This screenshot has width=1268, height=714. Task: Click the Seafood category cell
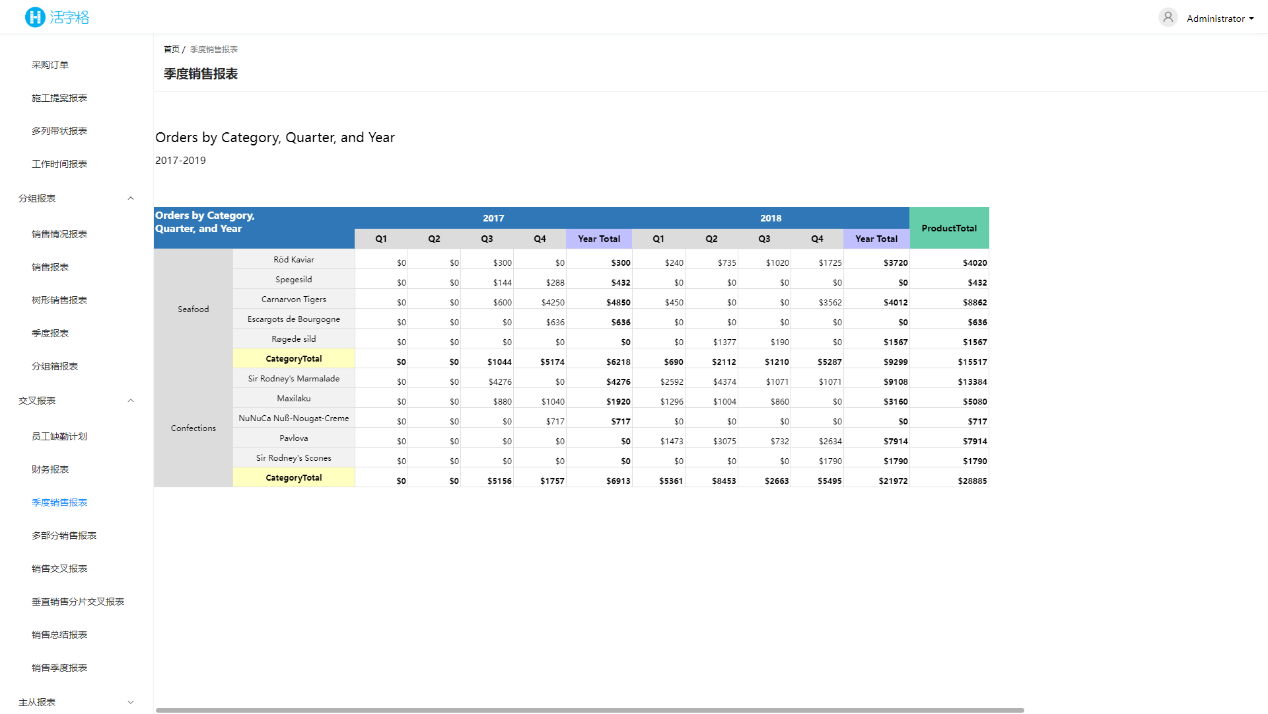click(x=194, y=309)
